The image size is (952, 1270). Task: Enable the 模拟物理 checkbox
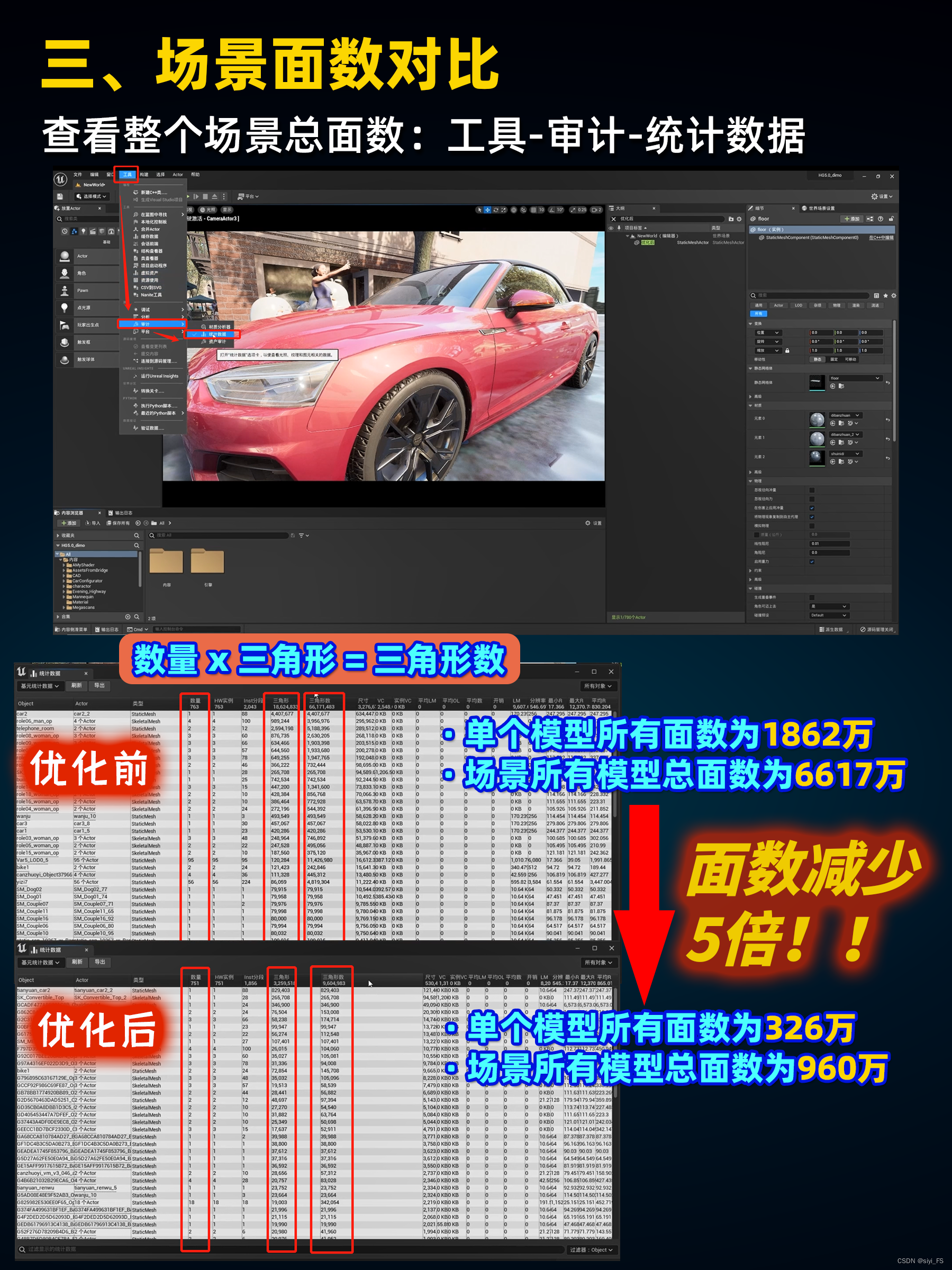tap(812, 526)
